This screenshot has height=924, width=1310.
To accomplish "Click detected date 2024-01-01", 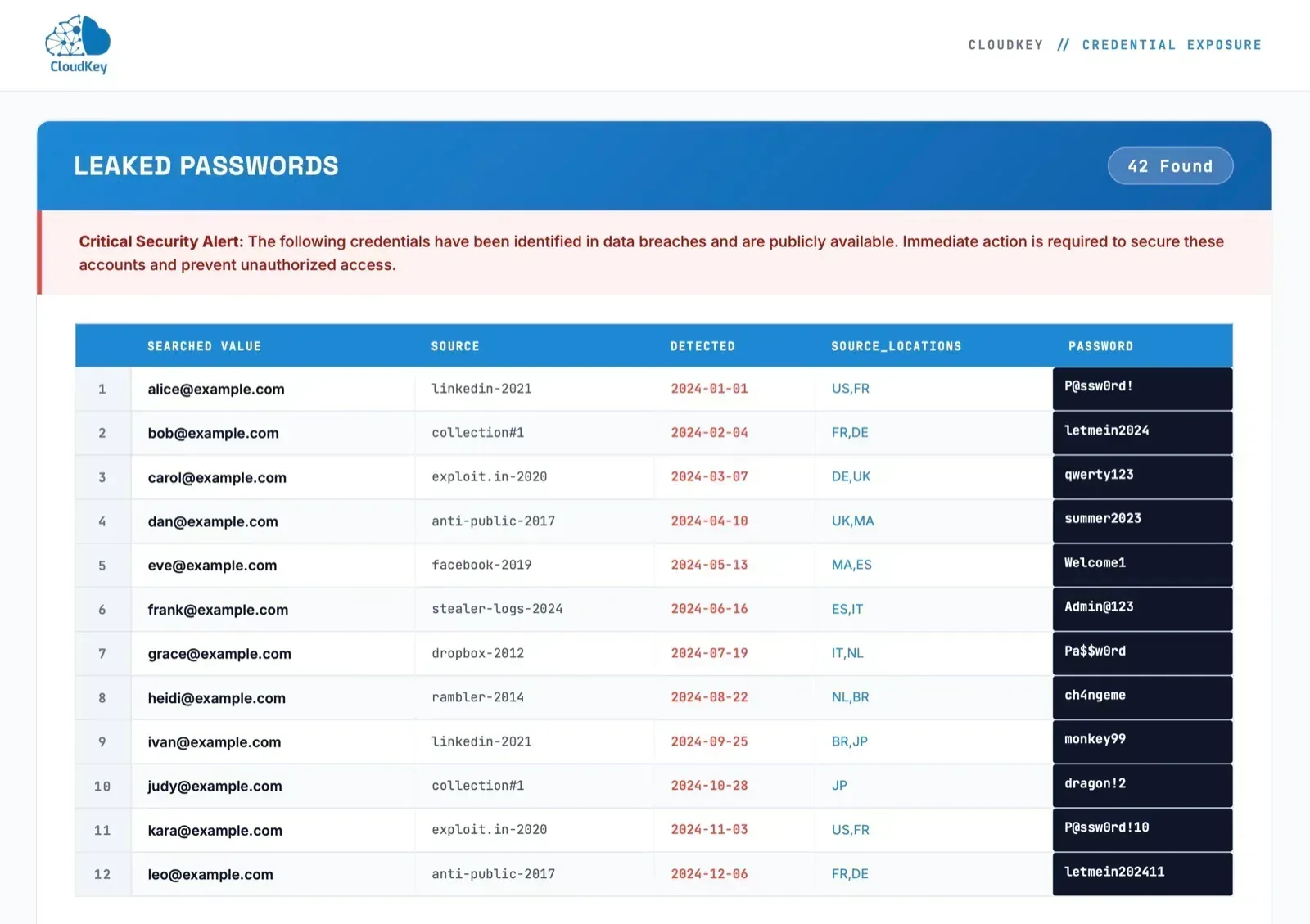I will coord(709,389).
